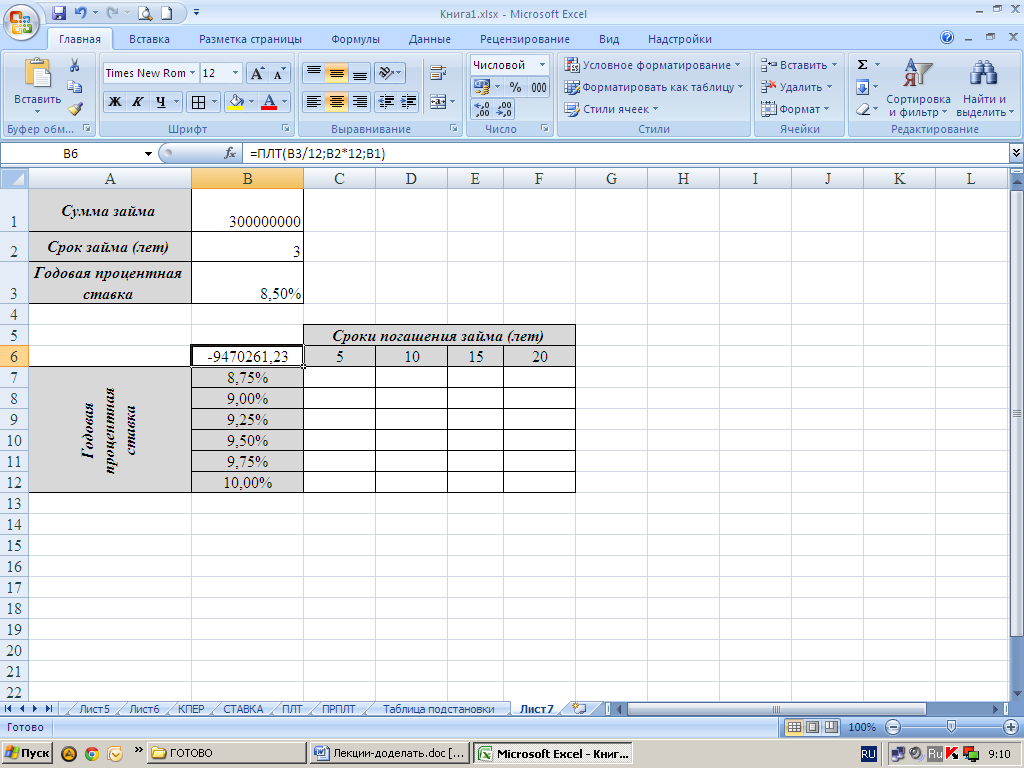
Task: Open the font size 12 dropdown
Action: pyautogui.click(x=236, y=73)
